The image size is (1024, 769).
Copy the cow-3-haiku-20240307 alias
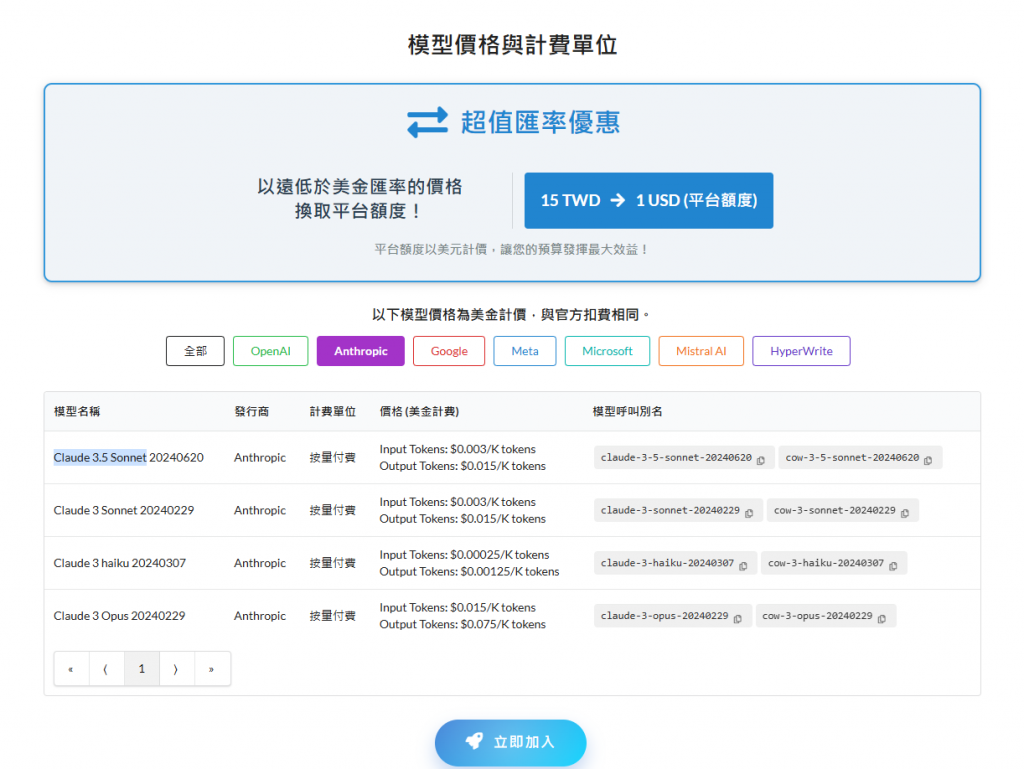click(x=893, y=566)
